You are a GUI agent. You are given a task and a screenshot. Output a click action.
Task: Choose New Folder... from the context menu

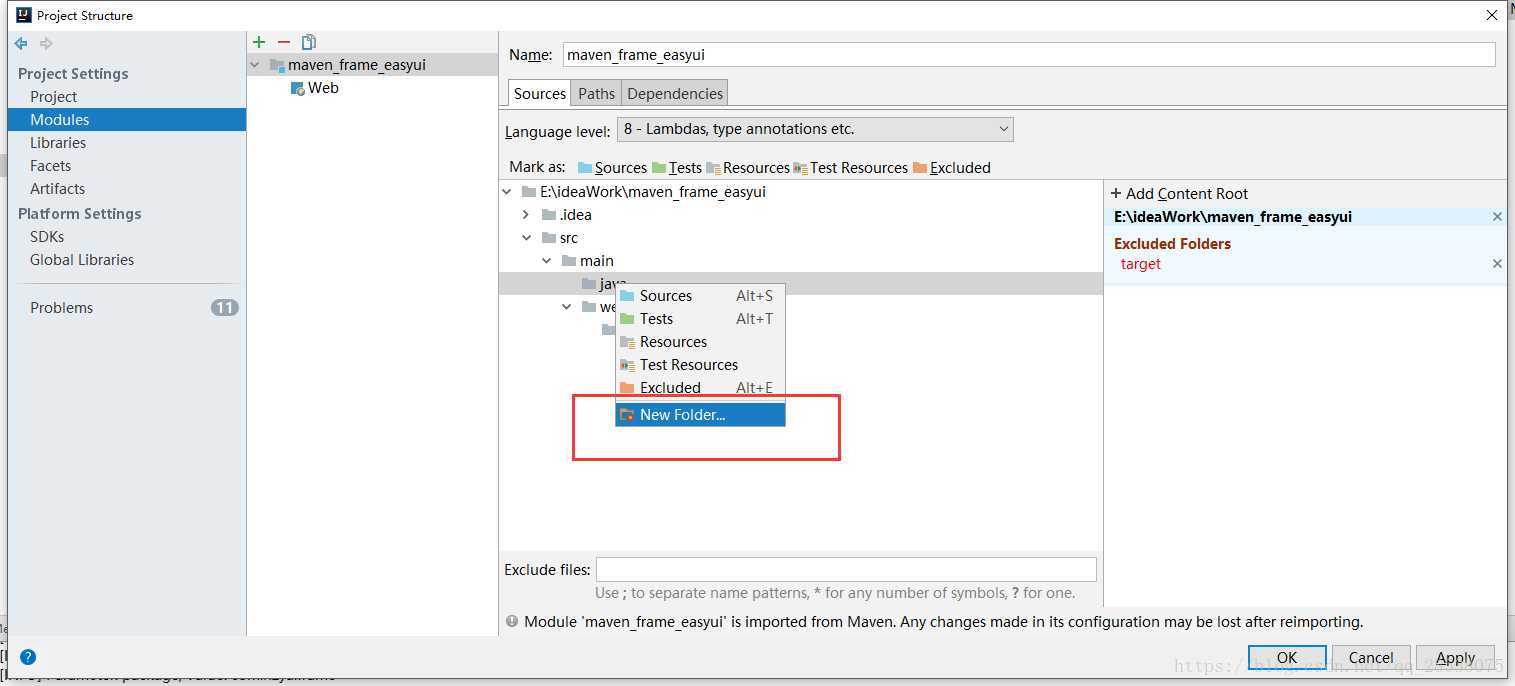click(700, 415)
